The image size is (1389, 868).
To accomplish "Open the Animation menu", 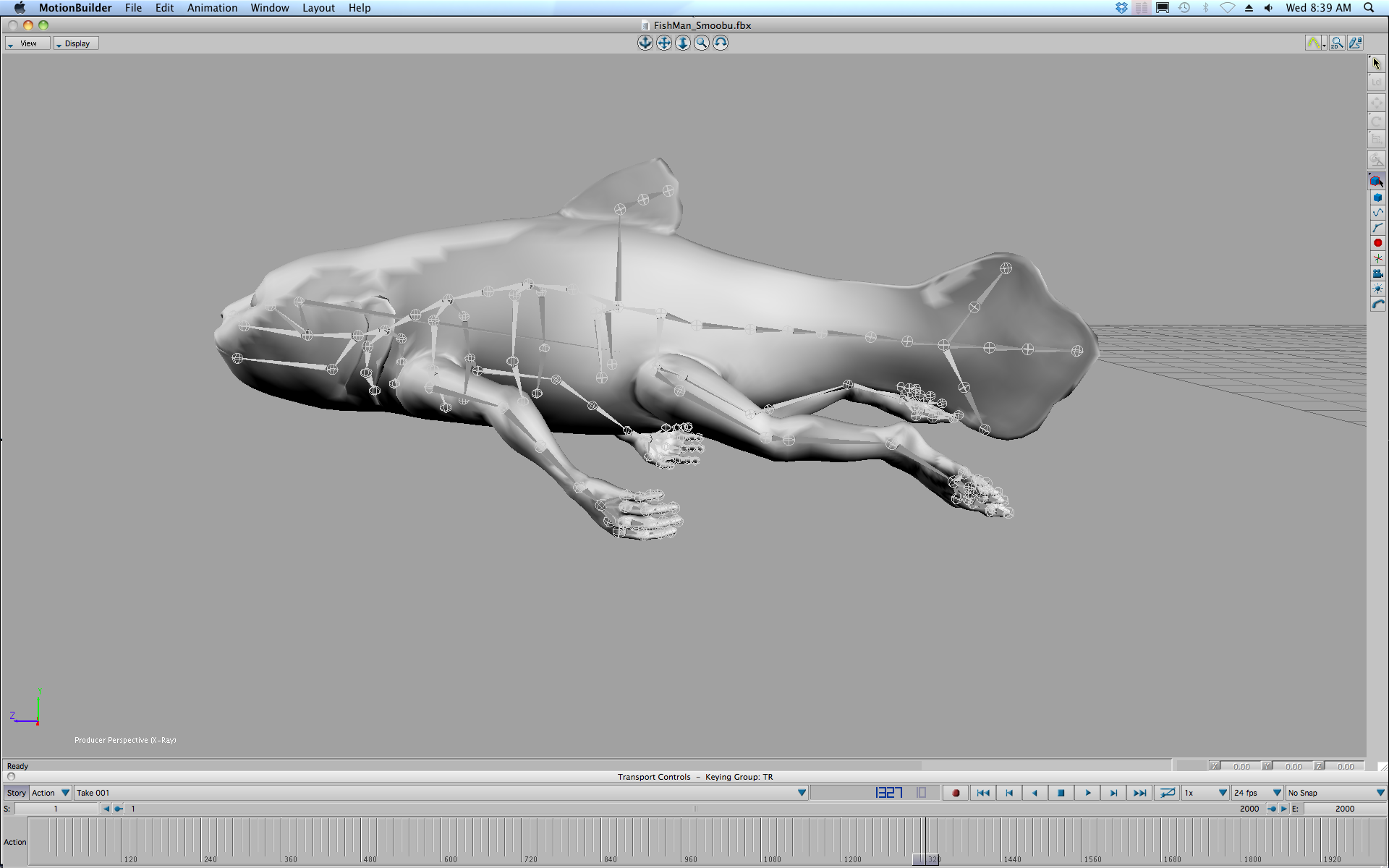I will 212,8.
